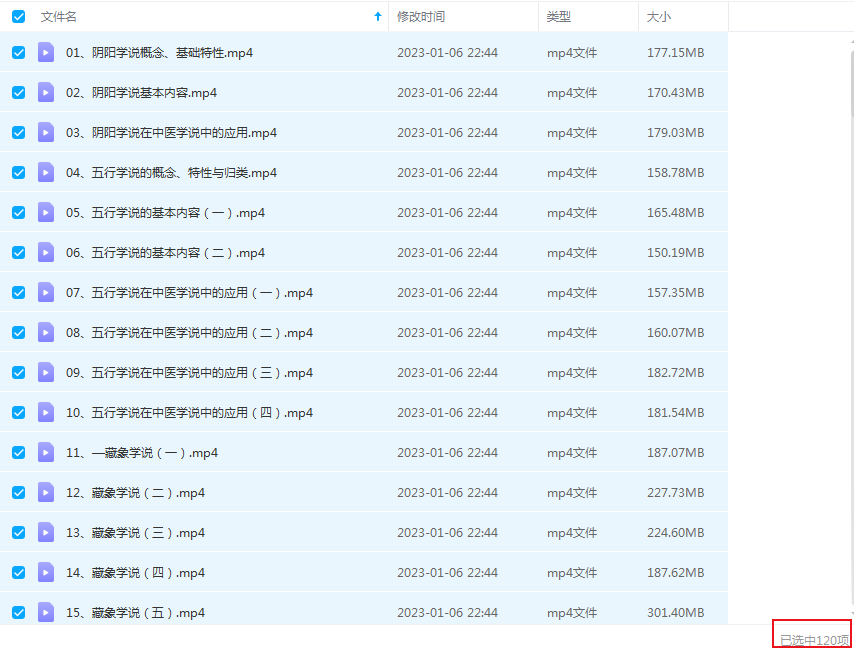
Task: Click video icon of 14、藏象学说（四）
Action: click(x=46, y=573)
